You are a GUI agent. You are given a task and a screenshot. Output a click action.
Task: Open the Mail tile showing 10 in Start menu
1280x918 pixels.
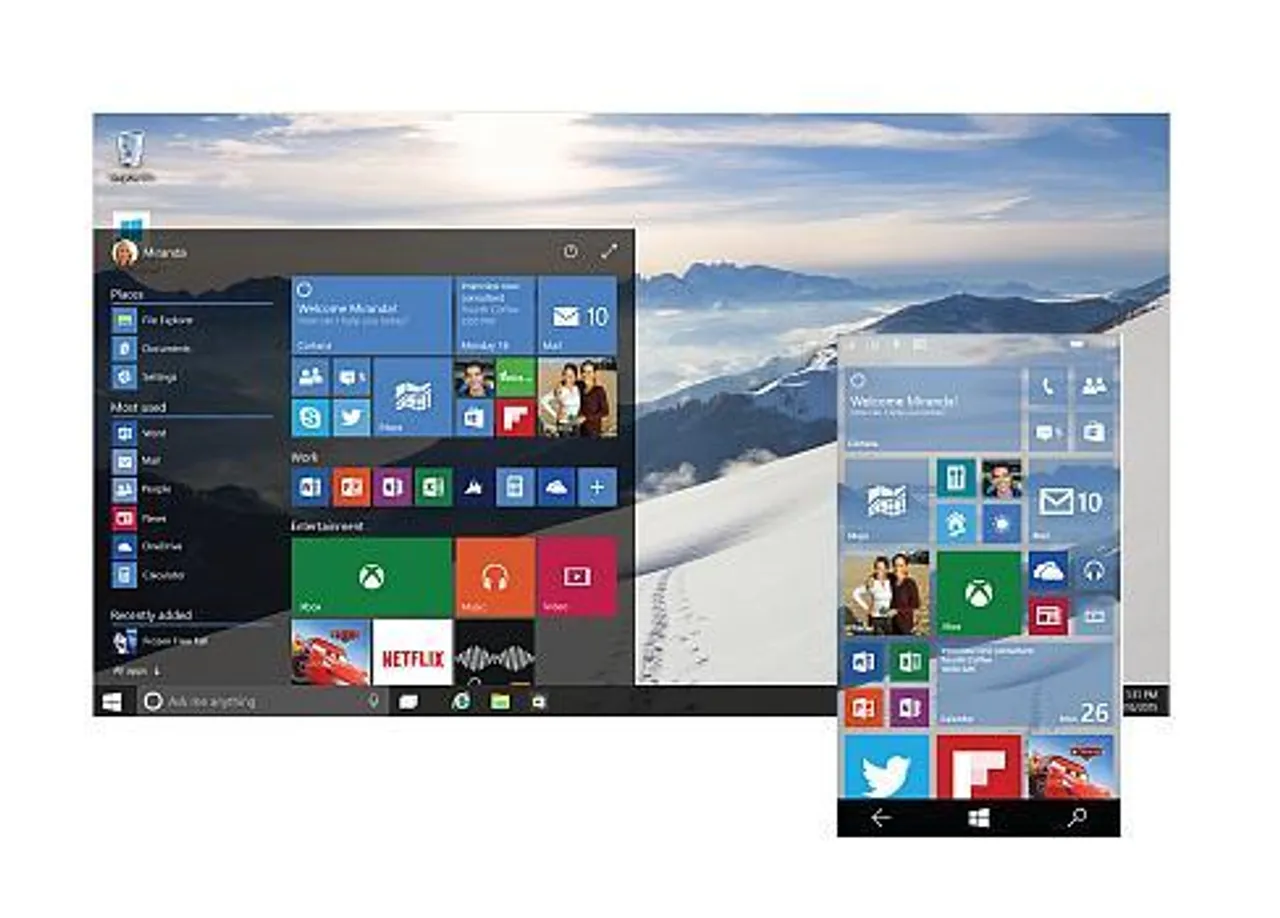(577, 315)
